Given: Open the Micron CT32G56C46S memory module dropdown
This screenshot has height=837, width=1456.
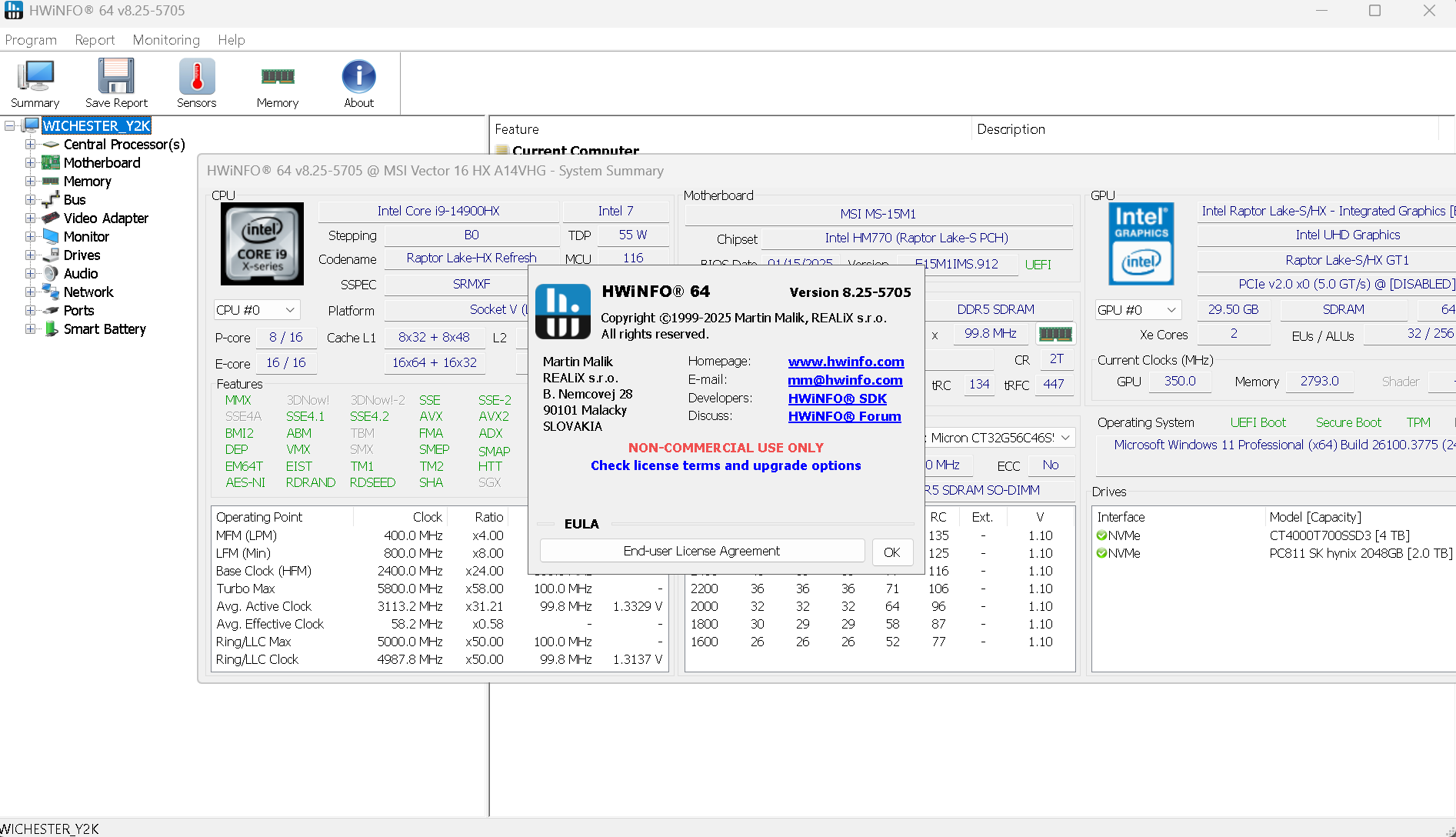Looking at the screenshot, I should [x=1000, y=438].
